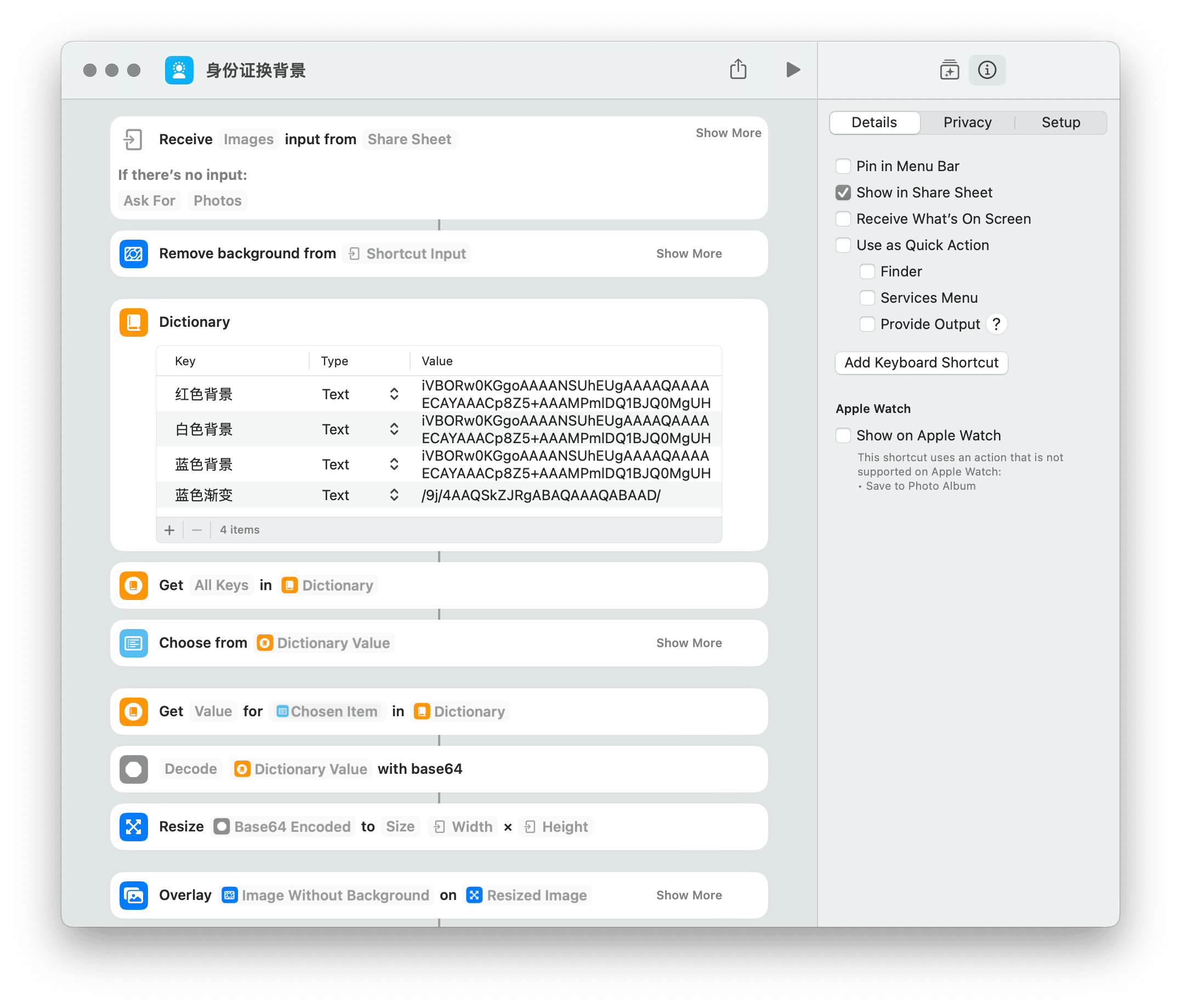The height and width of the screenshot is (1008, 1181).
Task: Open type stepper for 蓝色渐变 row
Action: [394, 495]
